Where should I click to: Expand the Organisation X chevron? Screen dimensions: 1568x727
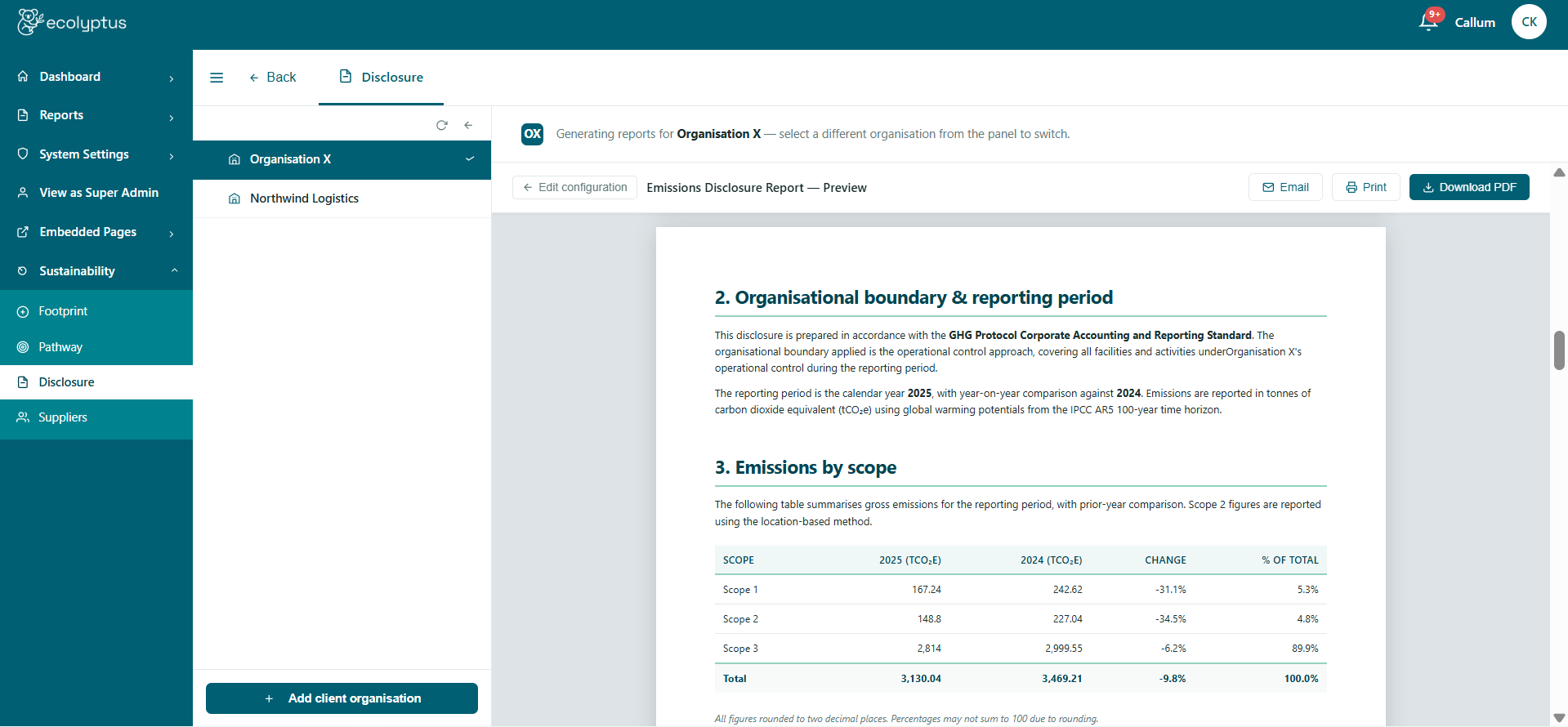pos(470,158)
